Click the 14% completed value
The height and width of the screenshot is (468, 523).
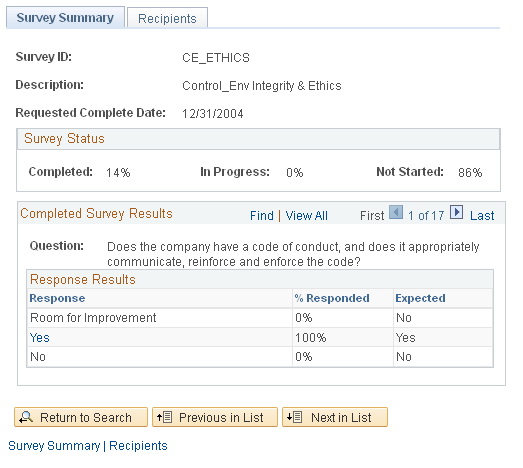pyautogui.click(x=118, y=172)
